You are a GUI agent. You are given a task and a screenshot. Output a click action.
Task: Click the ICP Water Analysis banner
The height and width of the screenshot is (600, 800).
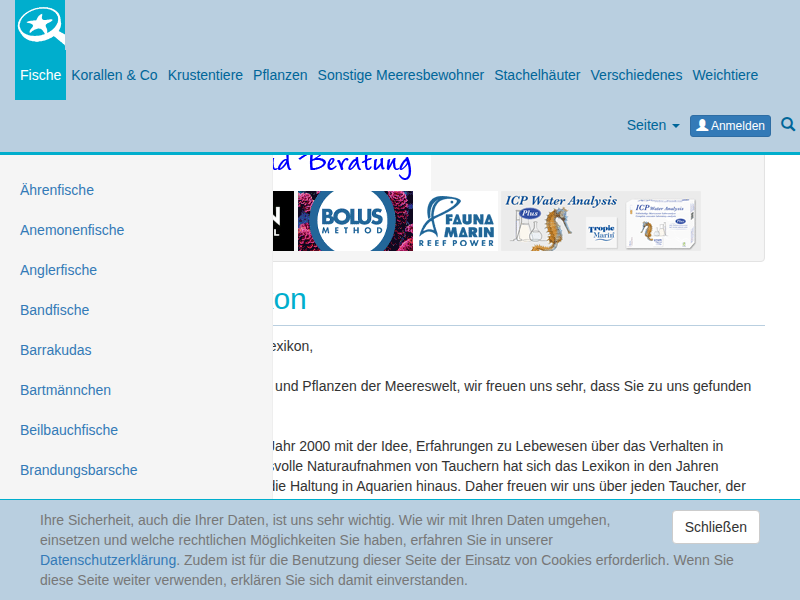click(x=560, y=221)
